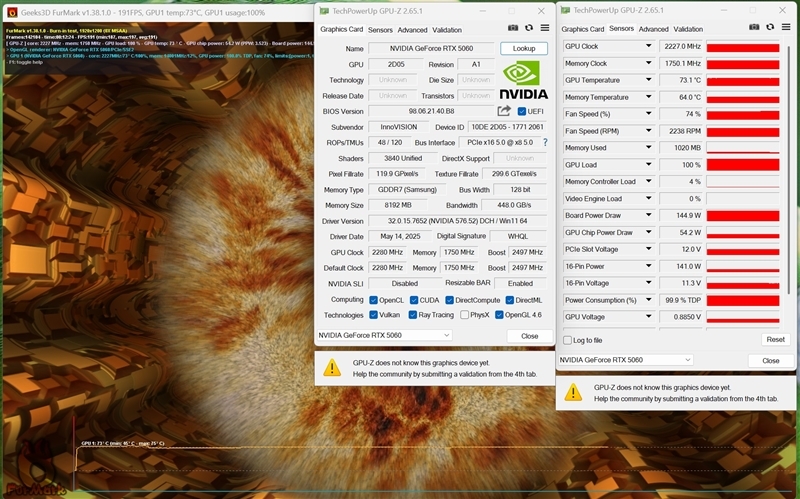The width and height of the screenshot is (800, 499).
Task: Toggle the OpenGL 4.6 checkbox
Action: [499, 315]
